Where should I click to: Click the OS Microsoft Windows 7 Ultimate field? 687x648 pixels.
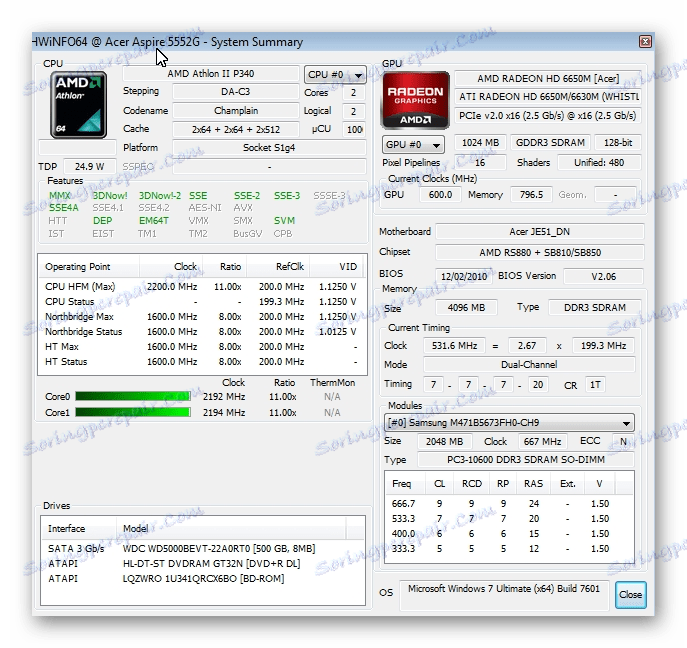pos(504,595)
